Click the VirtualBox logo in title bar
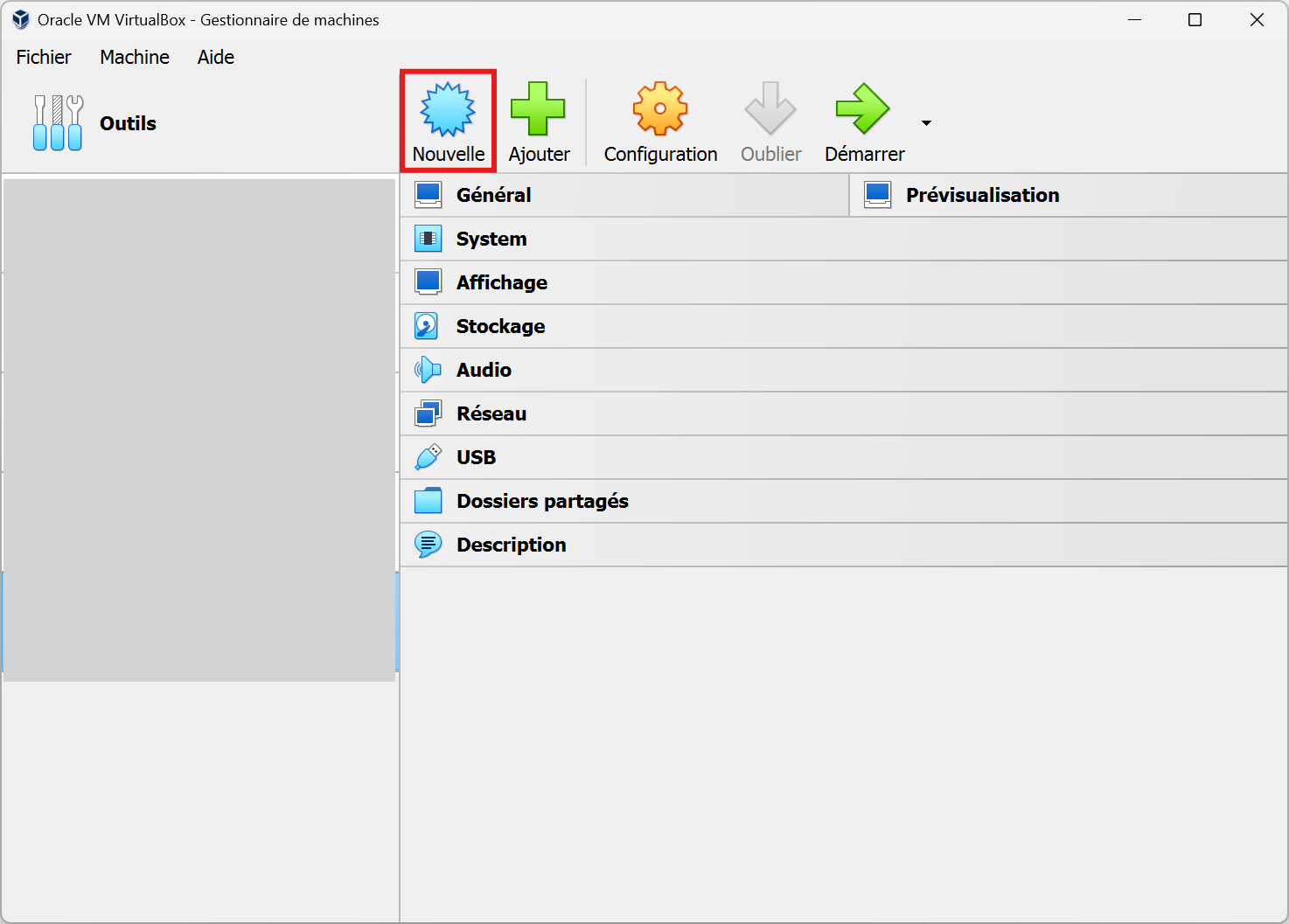 [x=21, y=19]
